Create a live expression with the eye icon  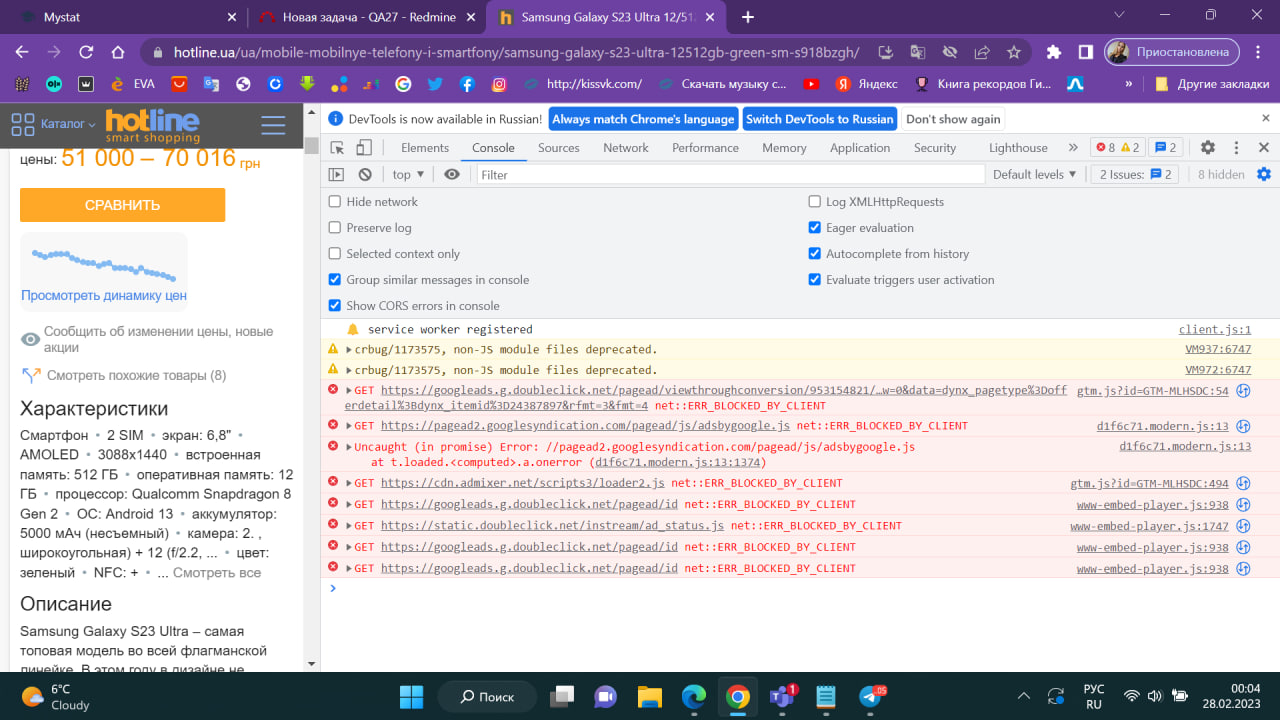coord(452,174)
